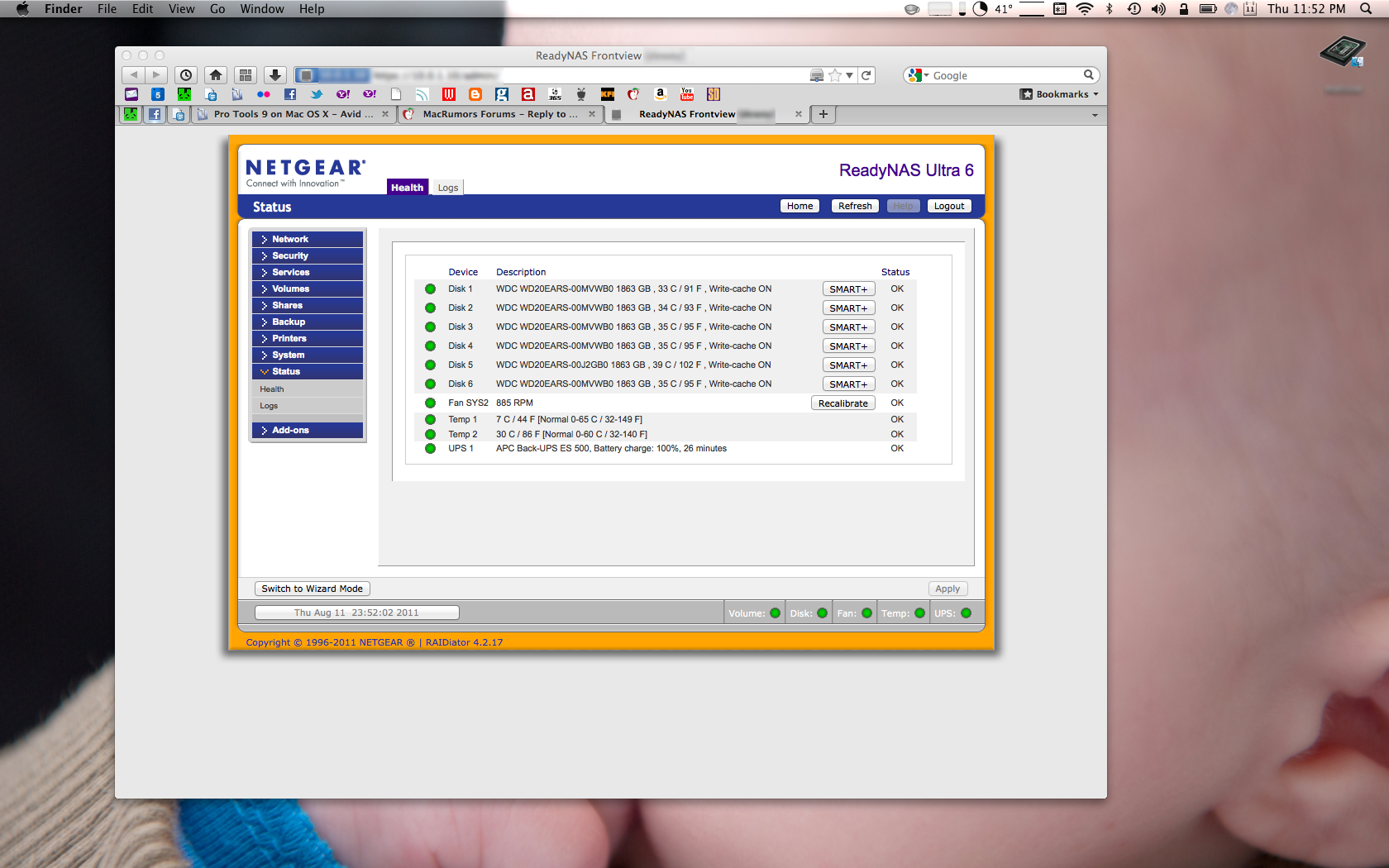This screenshot has width=1389, height=868.
Task: Click the Logout button
Action: tap(949, 206)
